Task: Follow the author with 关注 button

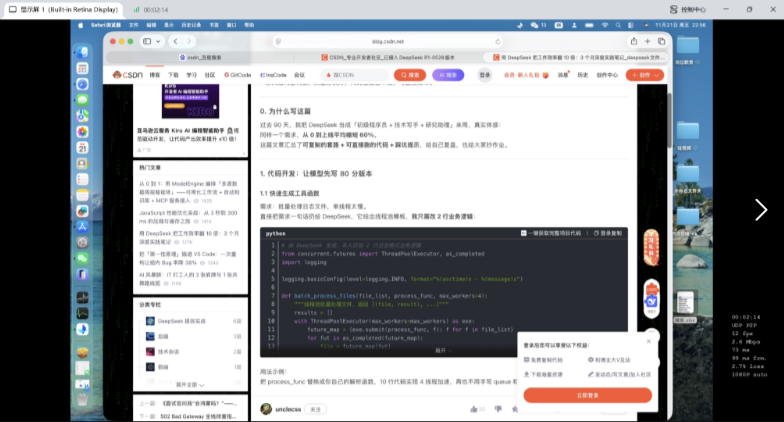Action: click(x=315, y=409)
